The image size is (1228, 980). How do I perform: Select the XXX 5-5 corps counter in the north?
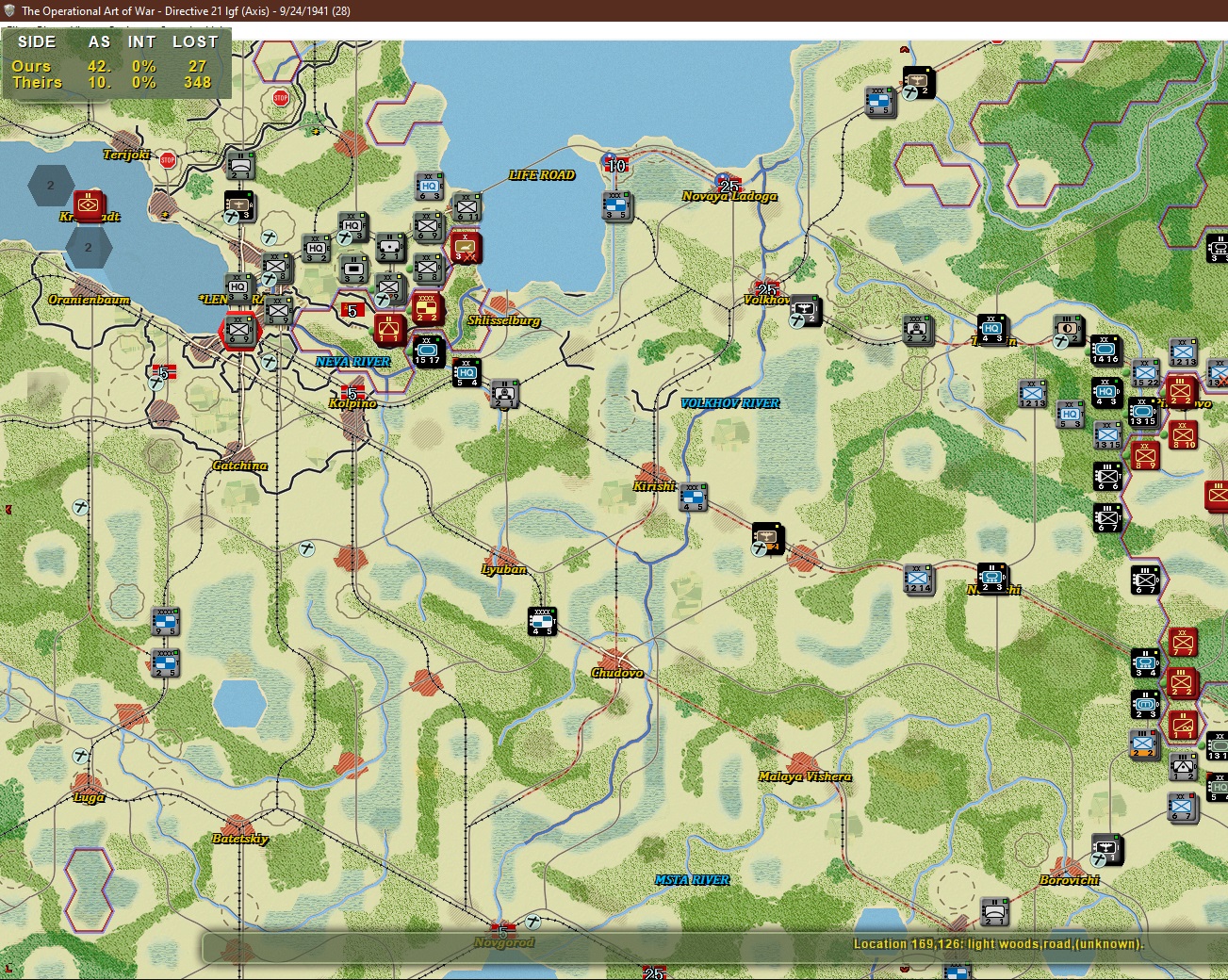pyautogui.click(x=880, y=100)
